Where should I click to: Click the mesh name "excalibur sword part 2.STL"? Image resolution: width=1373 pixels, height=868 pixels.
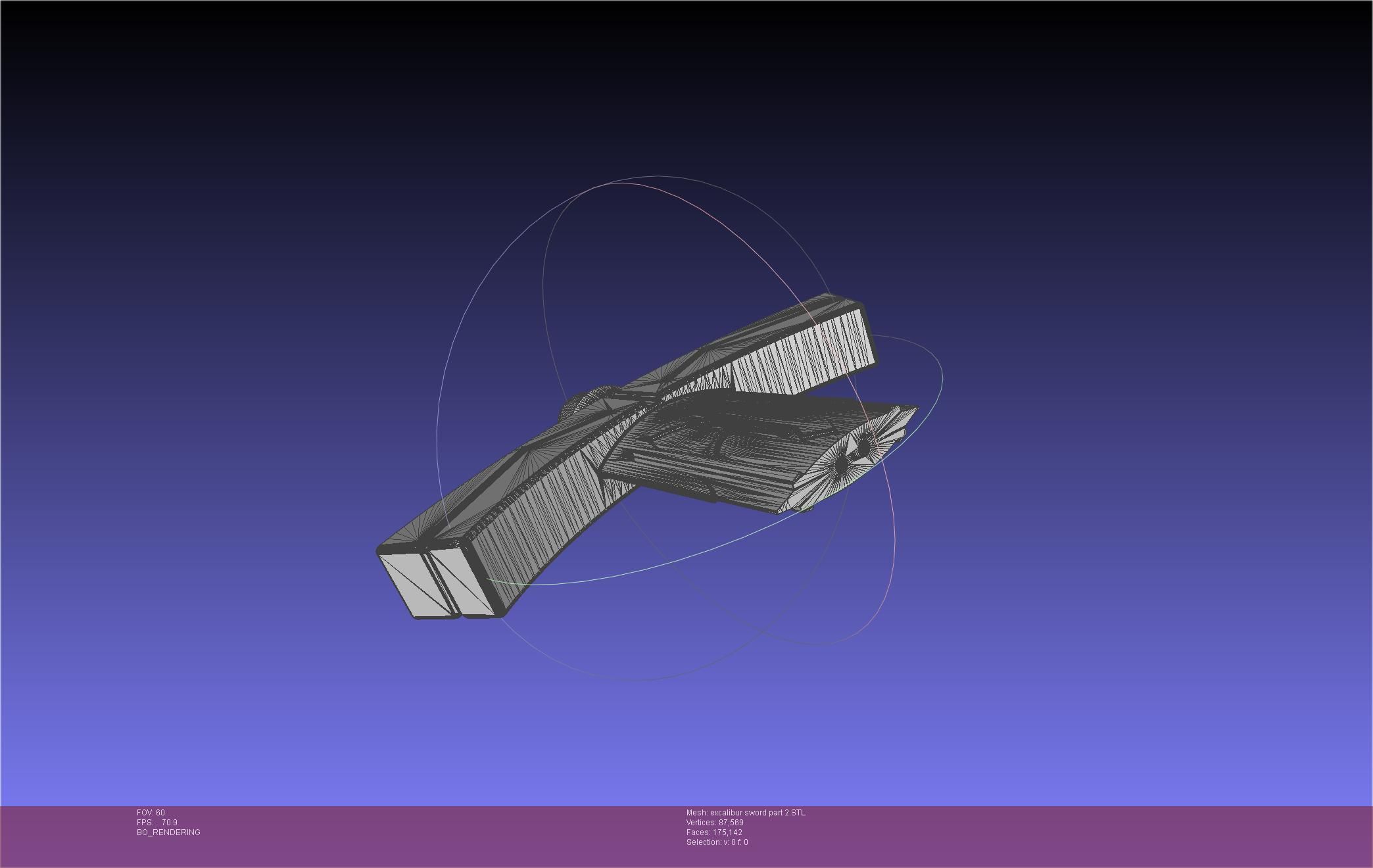click(746, 811)
